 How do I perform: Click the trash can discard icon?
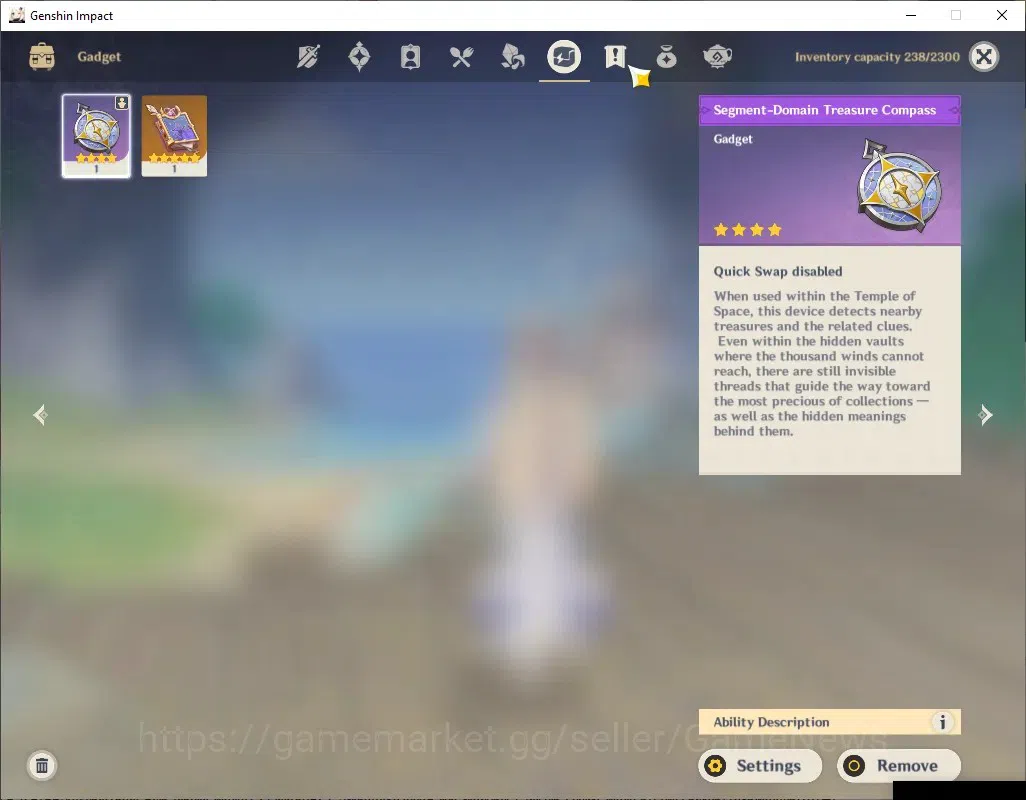42,765
